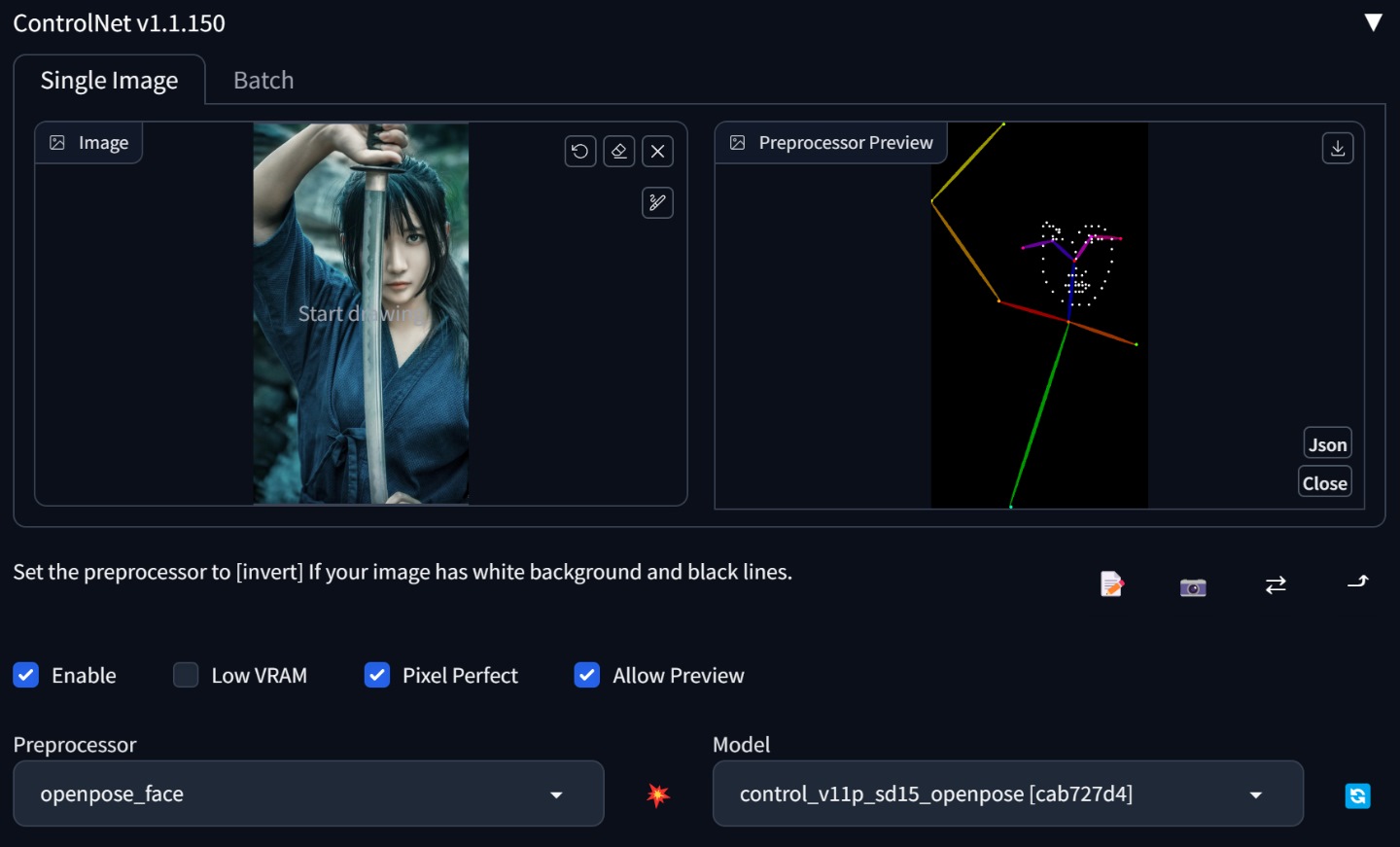Open new canvas notepad icon
The image size is (1400, 847).
[1111, 584]
